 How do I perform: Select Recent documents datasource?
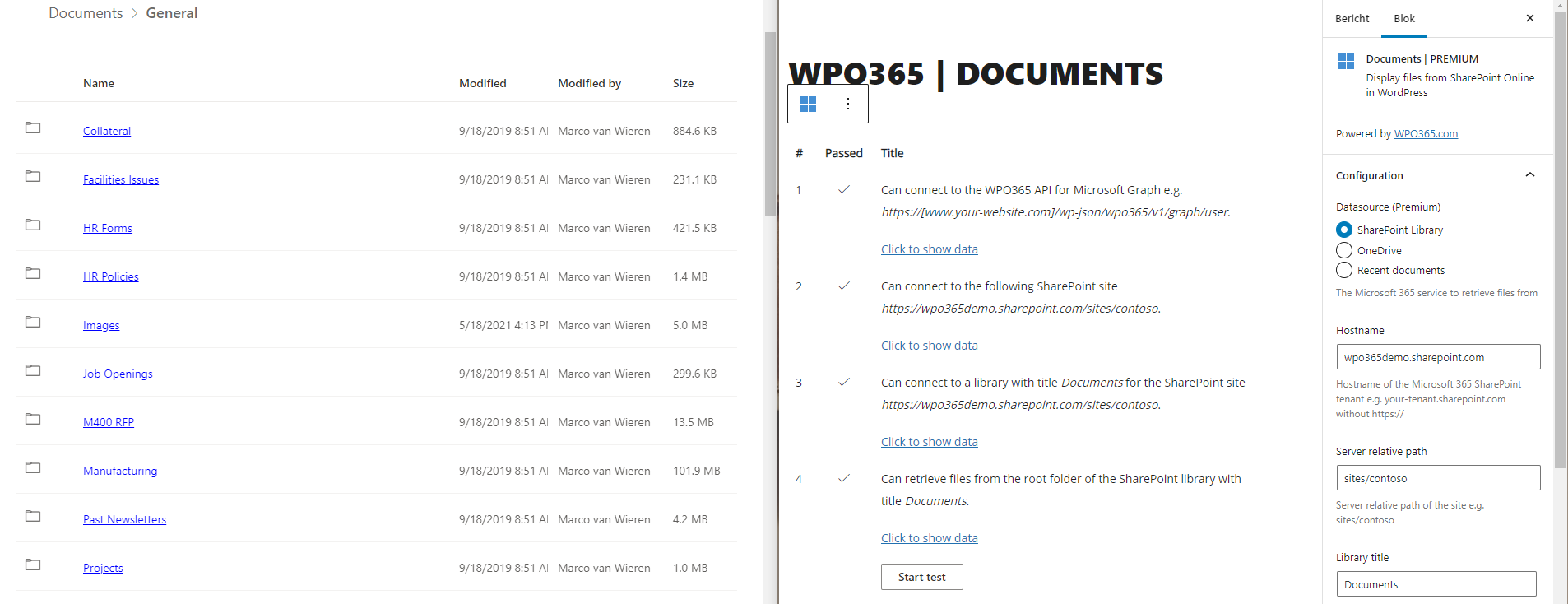[1344, 270]
